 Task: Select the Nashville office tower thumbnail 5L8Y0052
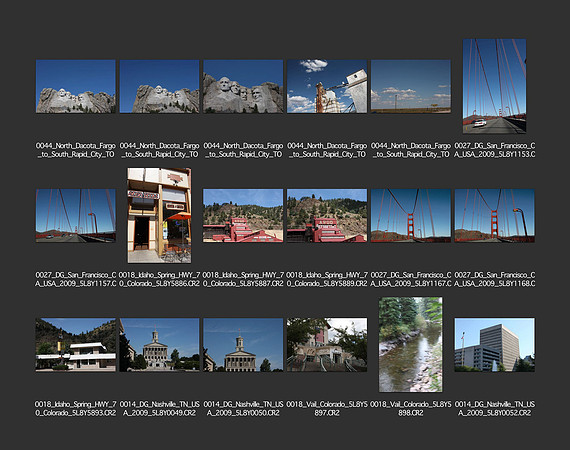[x=494, y=345]
